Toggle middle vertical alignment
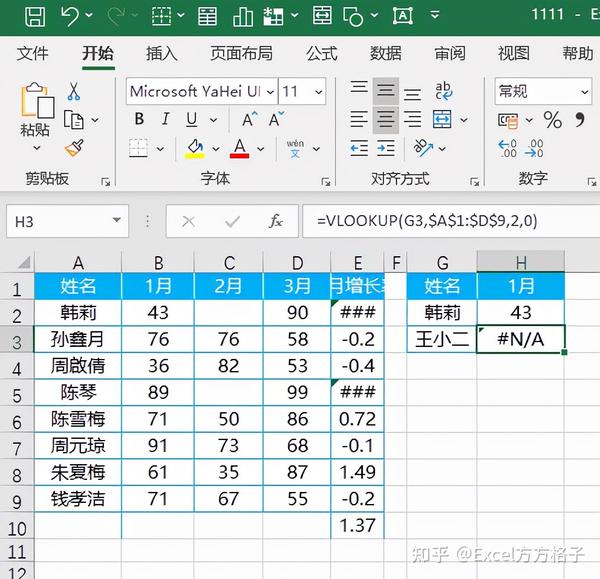Image resolution: width=600 pixels, height=579 pixels. point(386,91)
